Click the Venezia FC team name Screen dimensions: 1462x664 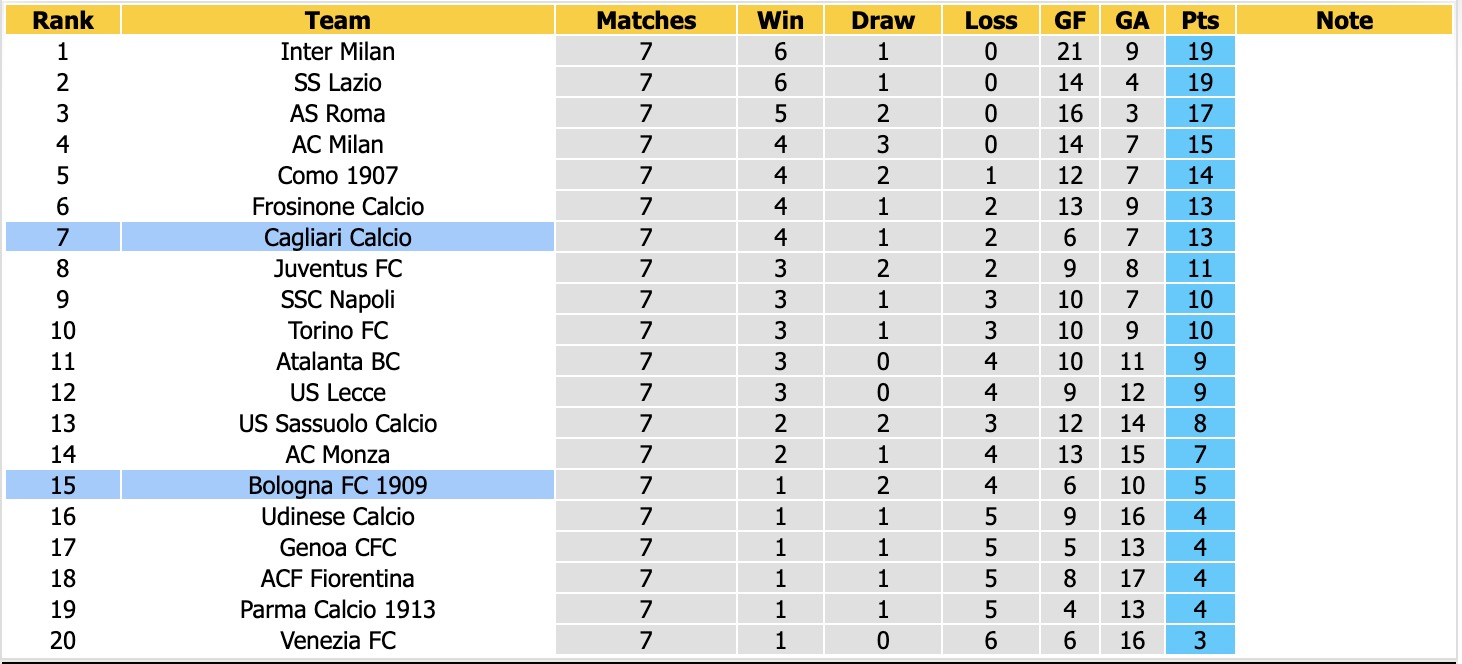[x=338, y=640]
